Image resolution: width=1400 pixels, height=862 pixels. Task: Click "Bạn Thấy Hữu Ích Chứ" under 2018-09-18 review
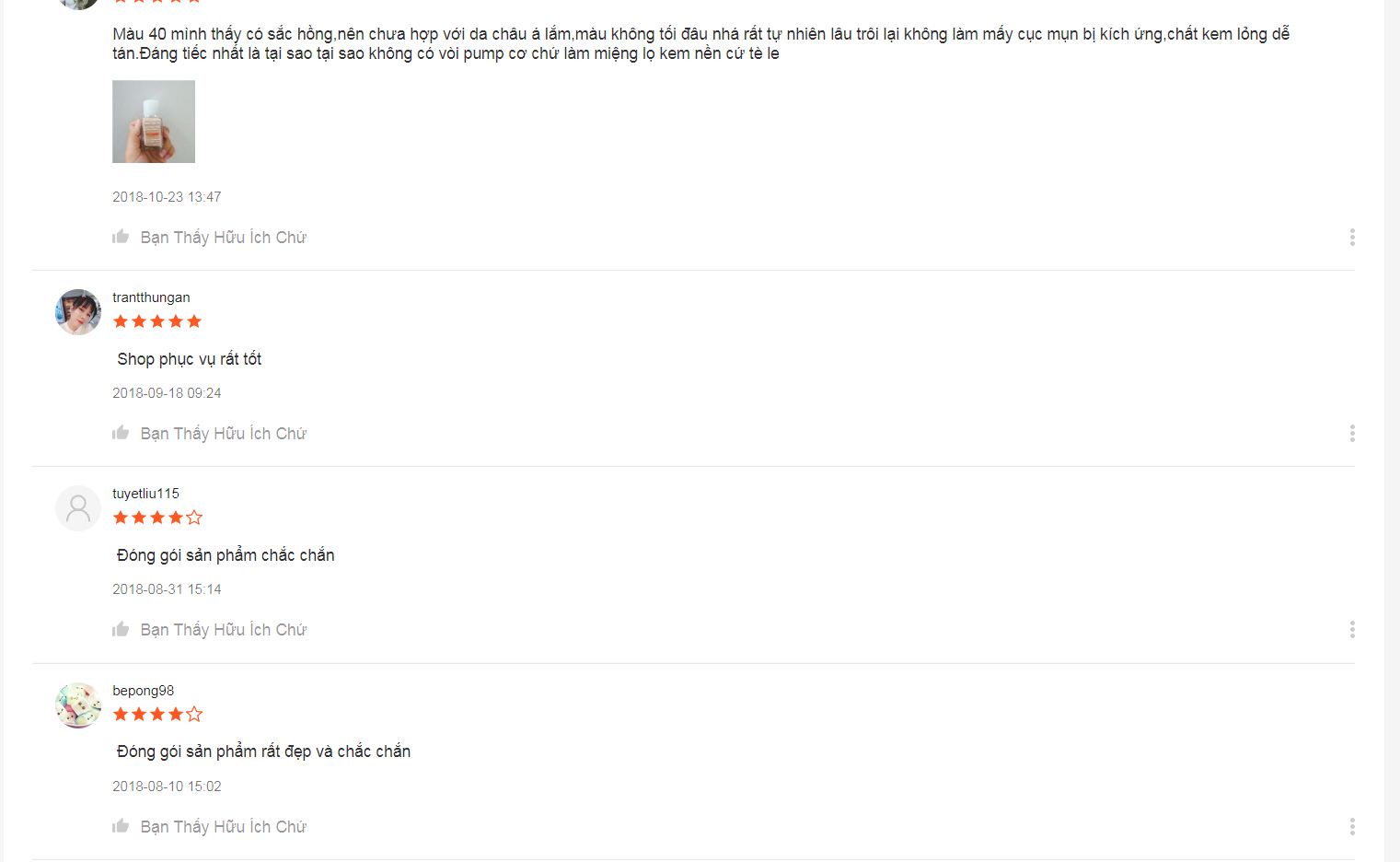coord(224,434)
